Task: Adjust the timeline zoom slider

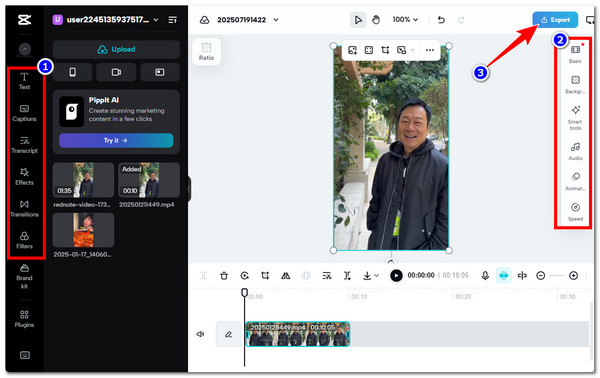Action: click(x=557, y=275)
